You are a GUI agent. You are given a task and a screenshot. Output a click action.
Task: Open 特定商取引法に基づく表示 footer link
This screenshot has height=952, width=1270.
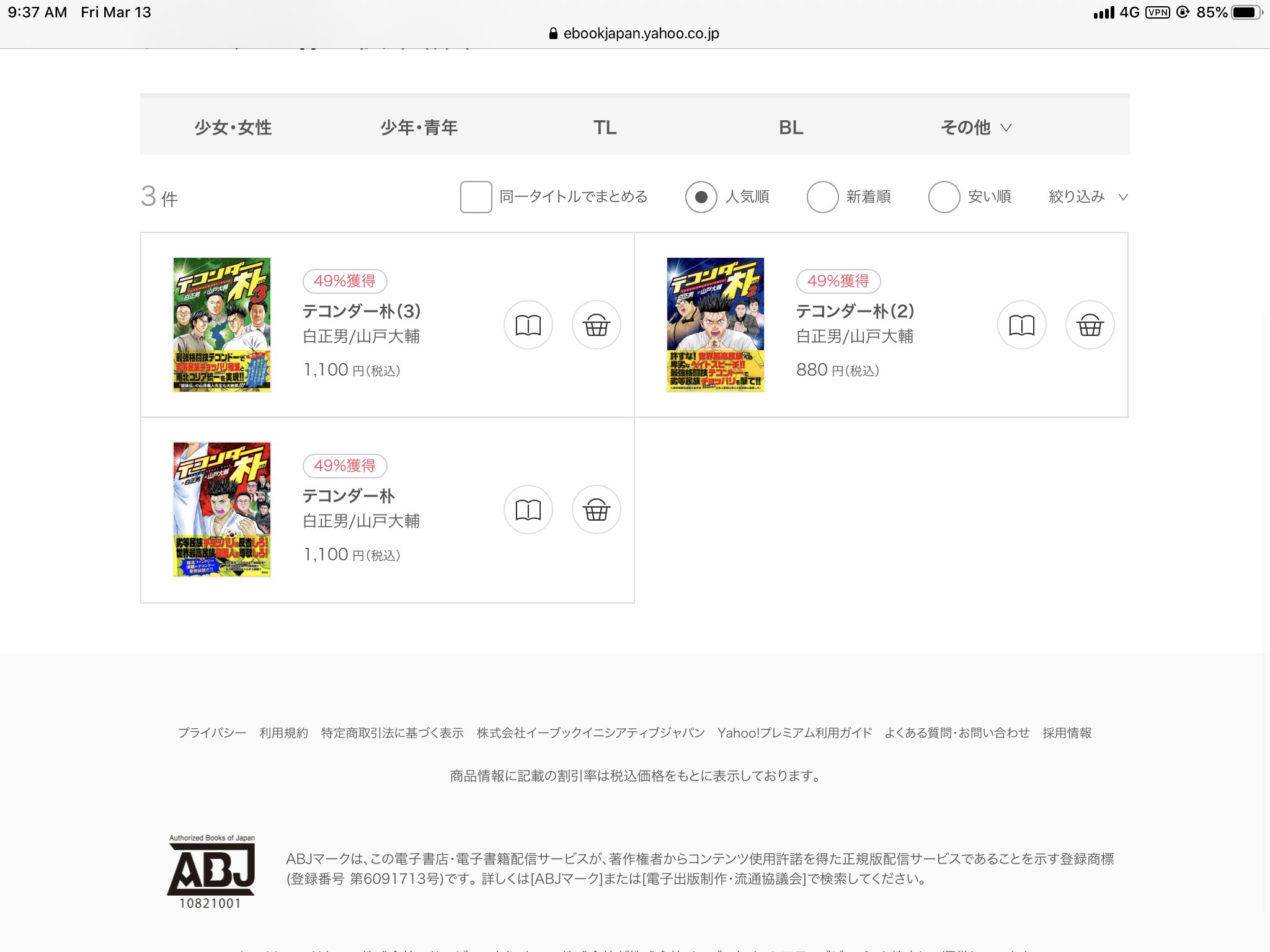pos(392,733)
